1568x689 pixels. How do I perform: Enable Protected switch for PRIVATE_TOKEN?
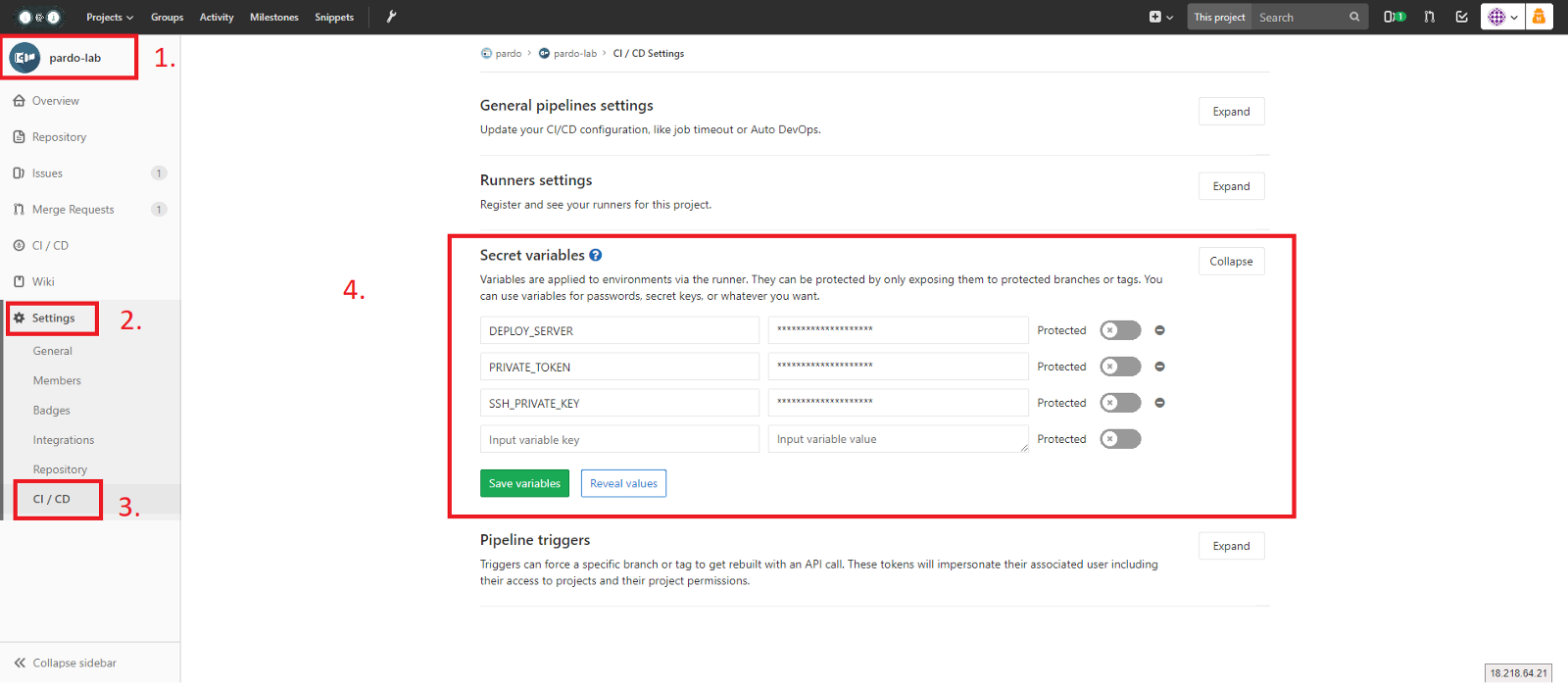tap(1120, 367)
